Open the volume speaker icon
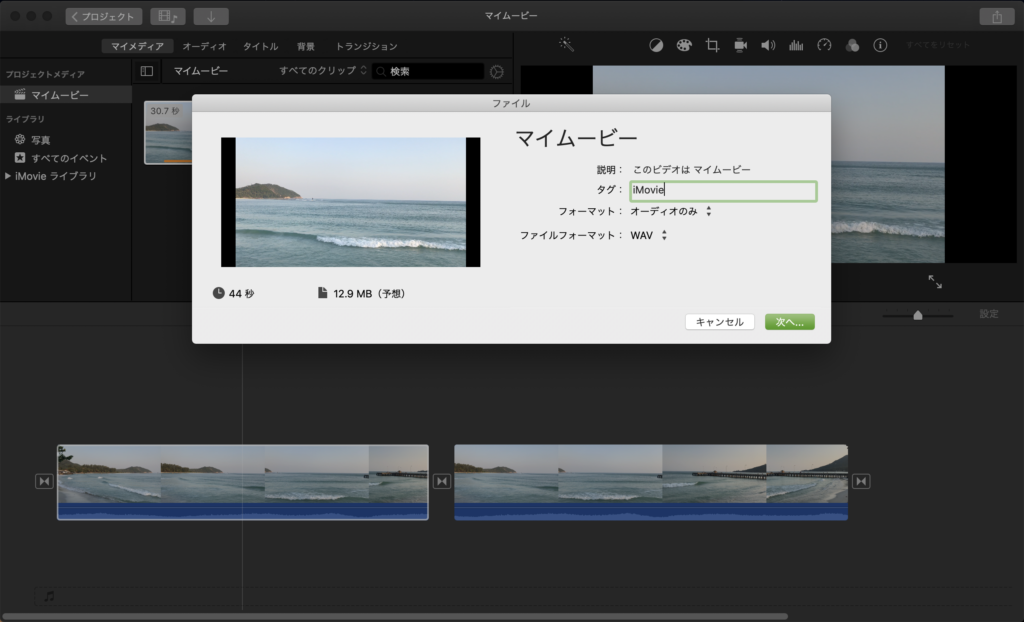 (768, 46)
